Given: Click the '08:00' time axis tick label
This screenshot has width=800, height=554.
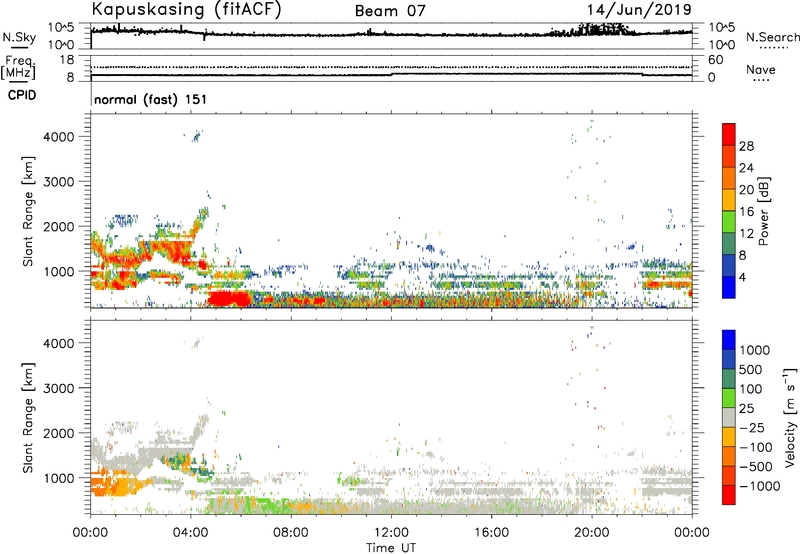Looking at the screenshot, I should 291,533.
